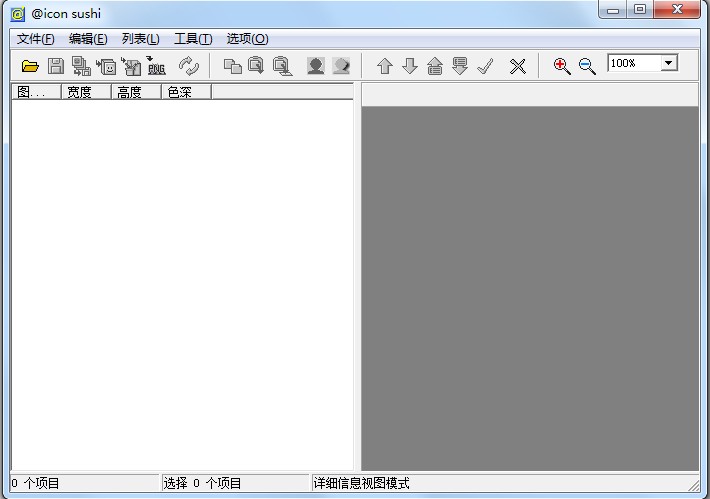Move item up with up arrow

pyautogui.click(x=385, y=66)
